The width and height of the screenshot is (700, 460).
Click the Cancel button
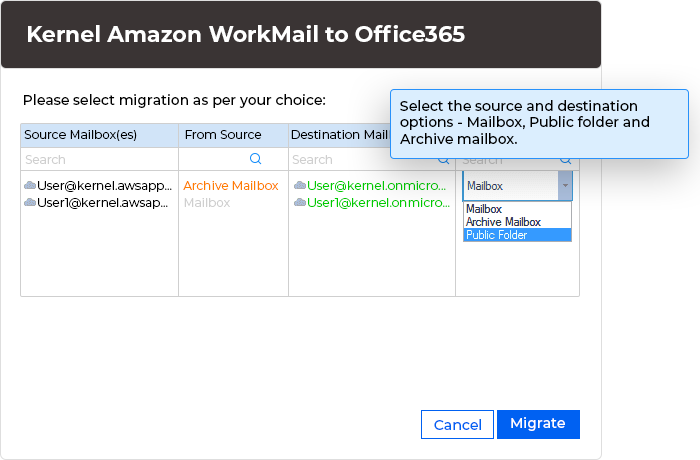[x=457, y=424]
